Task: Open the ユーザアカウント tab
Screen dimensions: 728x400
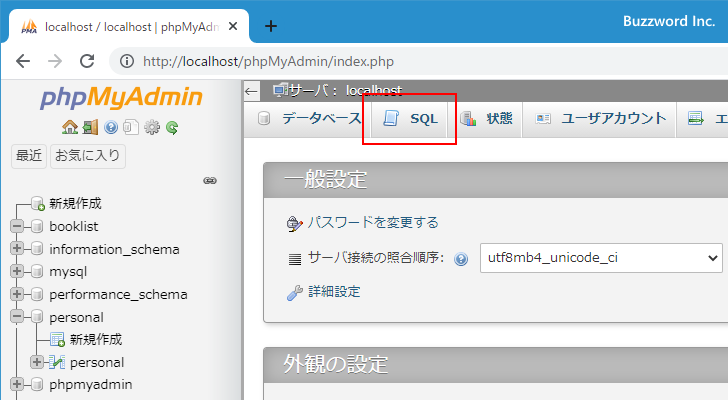Action: click(599, 119)
